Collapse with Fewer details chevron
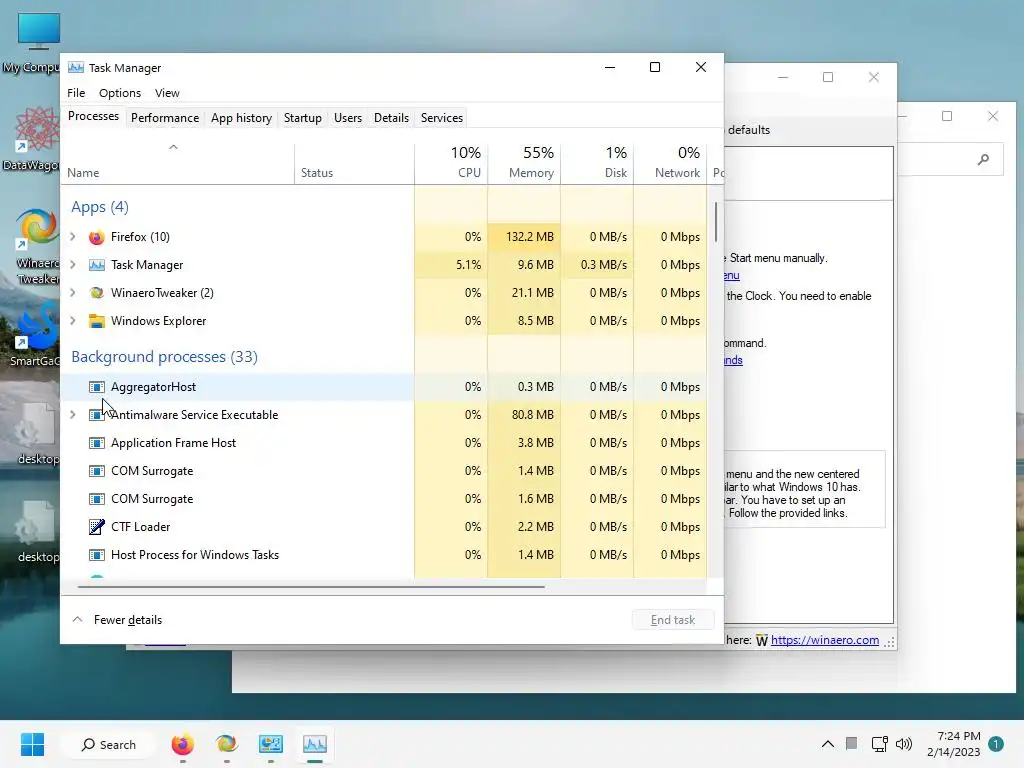The width and height of the screenshot is (1024, 768). (x=77, y=620)
